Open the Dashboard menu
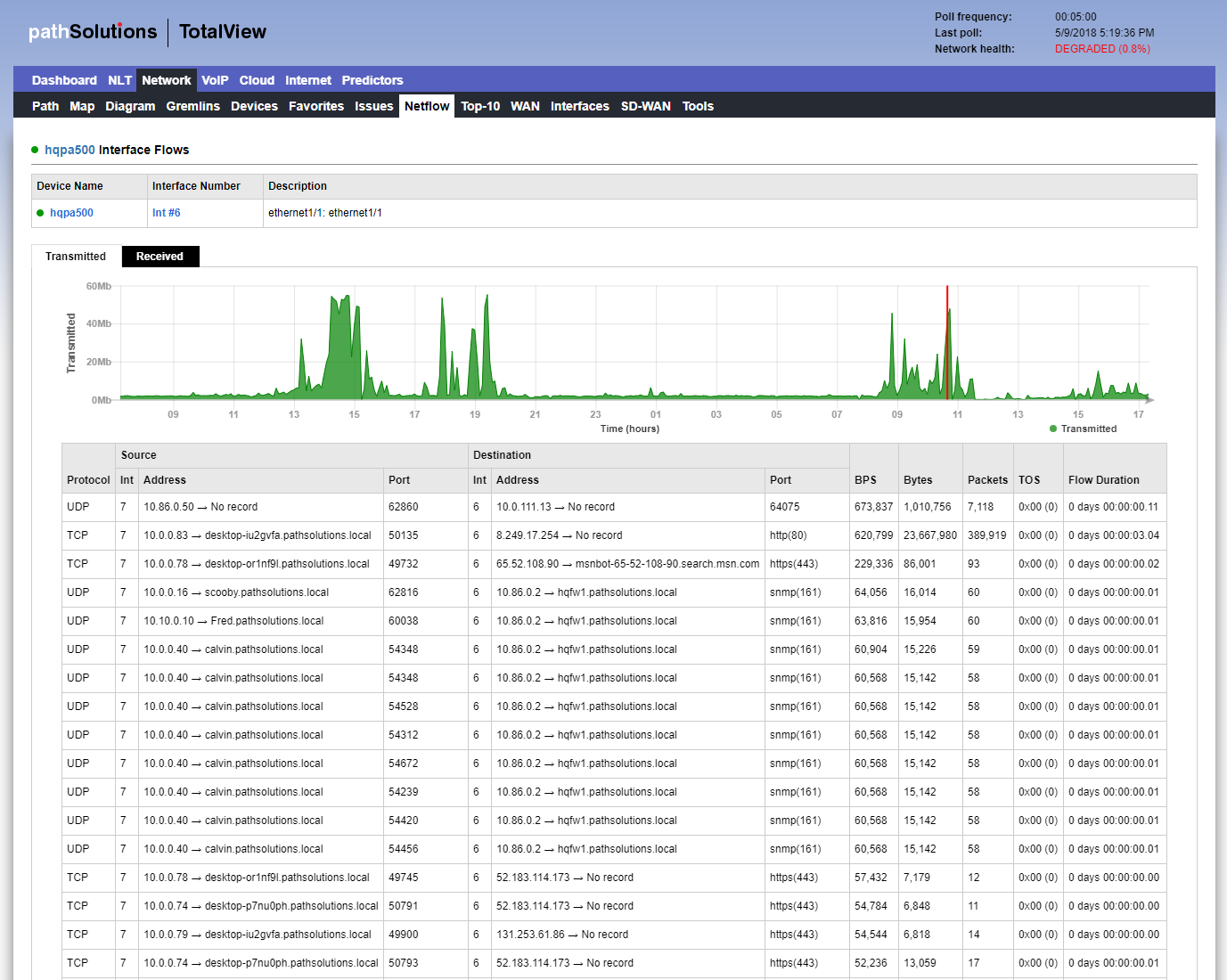This screenshot has width=1227, height=980. (x=64, y=79)
